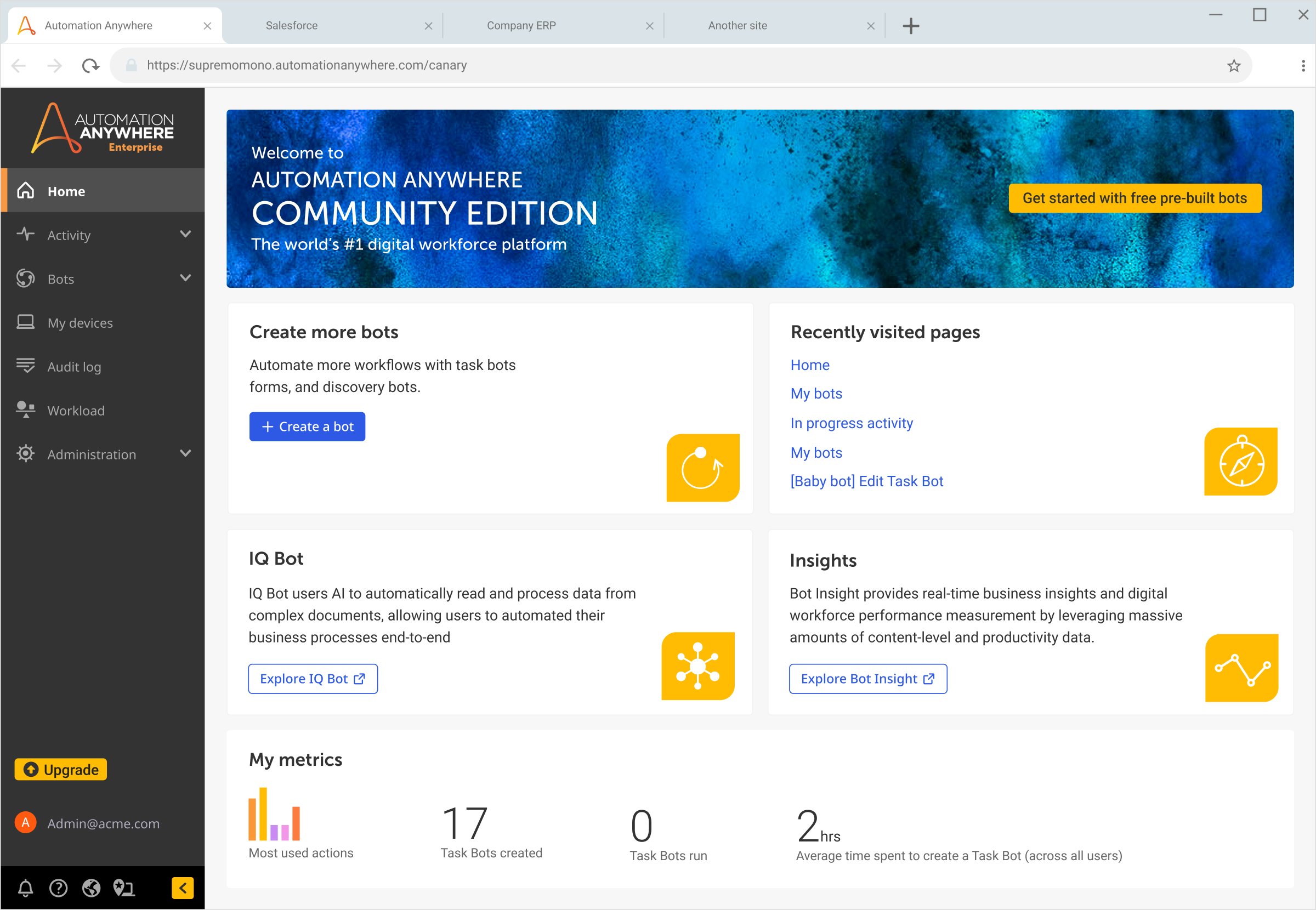The width and height of the screenshot is (1316, 910).
Task: Switch to the Salesforce tab
Action: pos(291,26)
